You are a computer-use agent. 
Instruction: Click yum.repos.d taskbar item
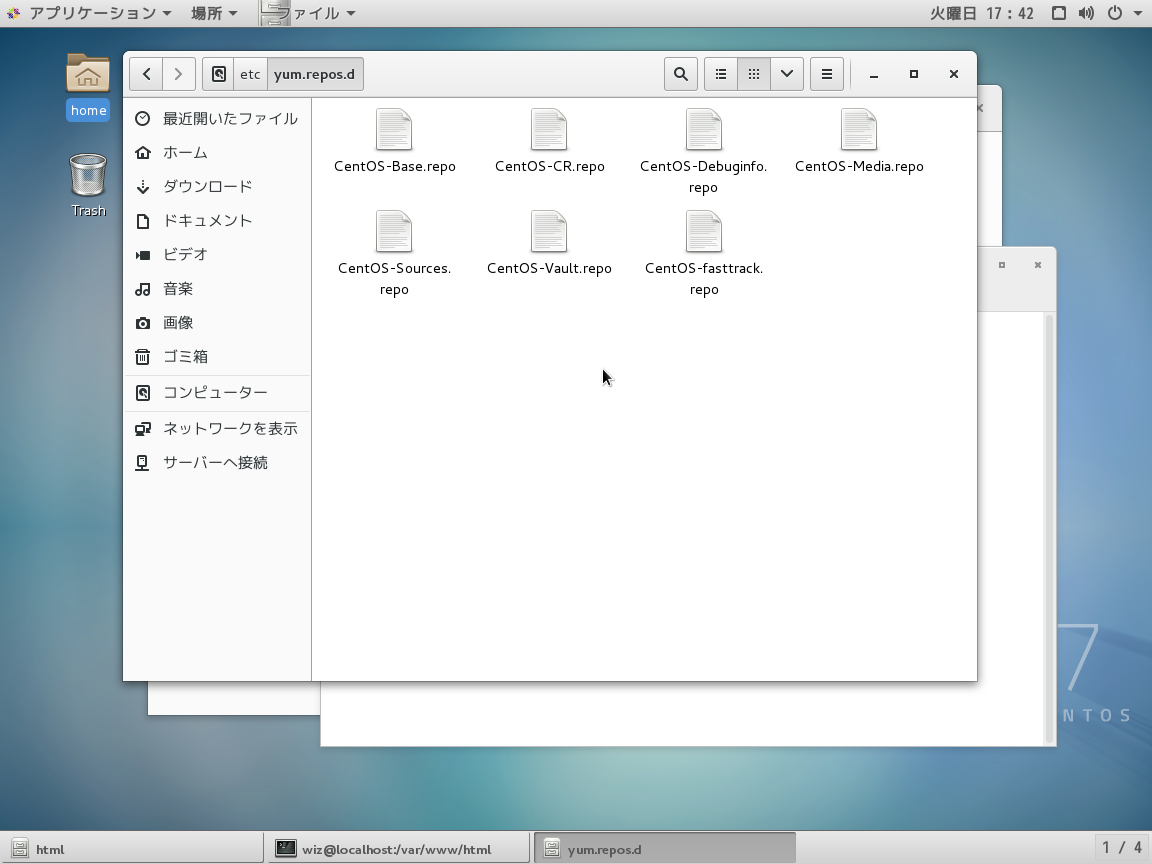coord(665,849)
